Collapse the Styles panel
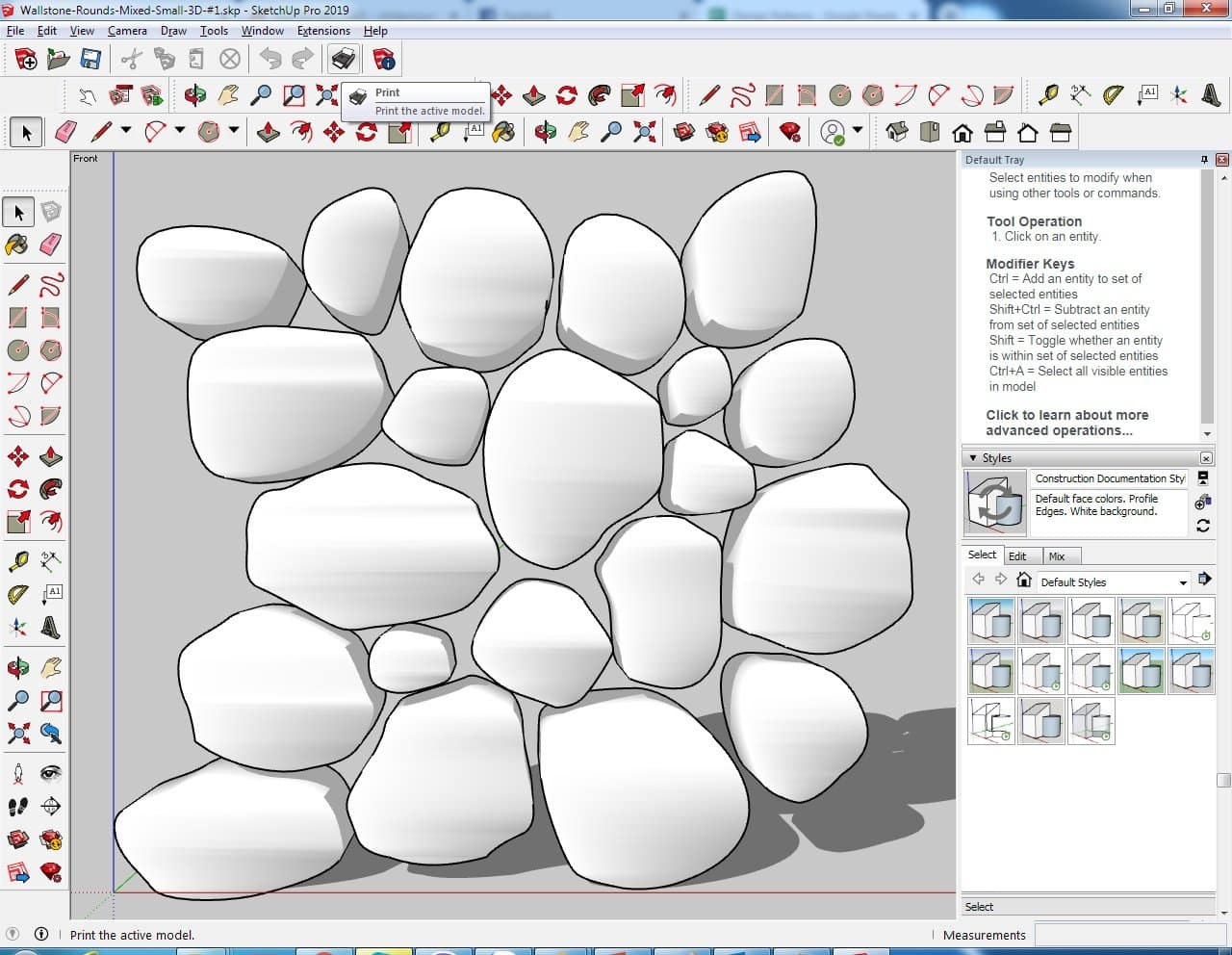 pos(973,458)
